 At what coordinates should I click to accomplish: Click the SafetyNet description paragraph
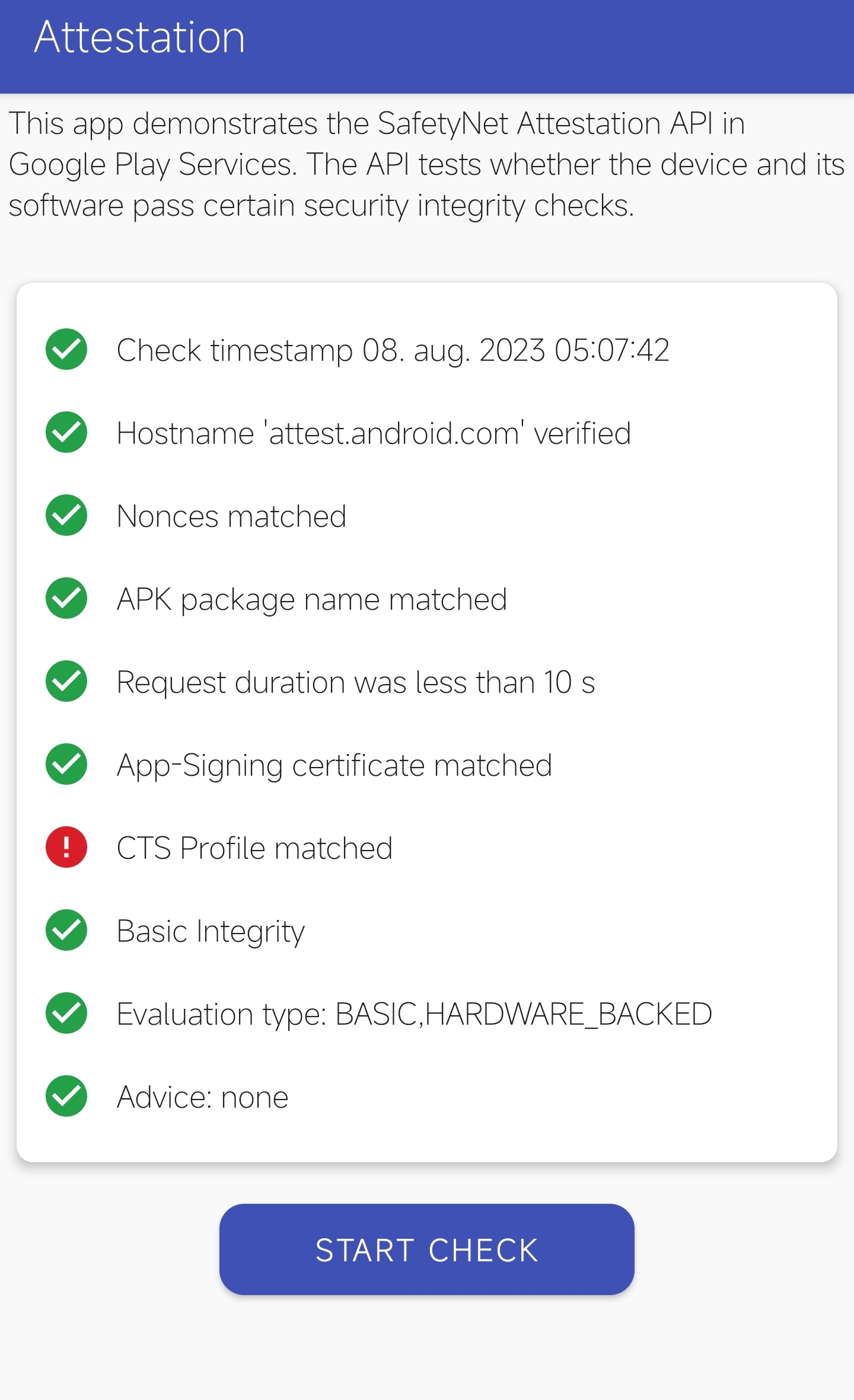click(x=426, y=165)
